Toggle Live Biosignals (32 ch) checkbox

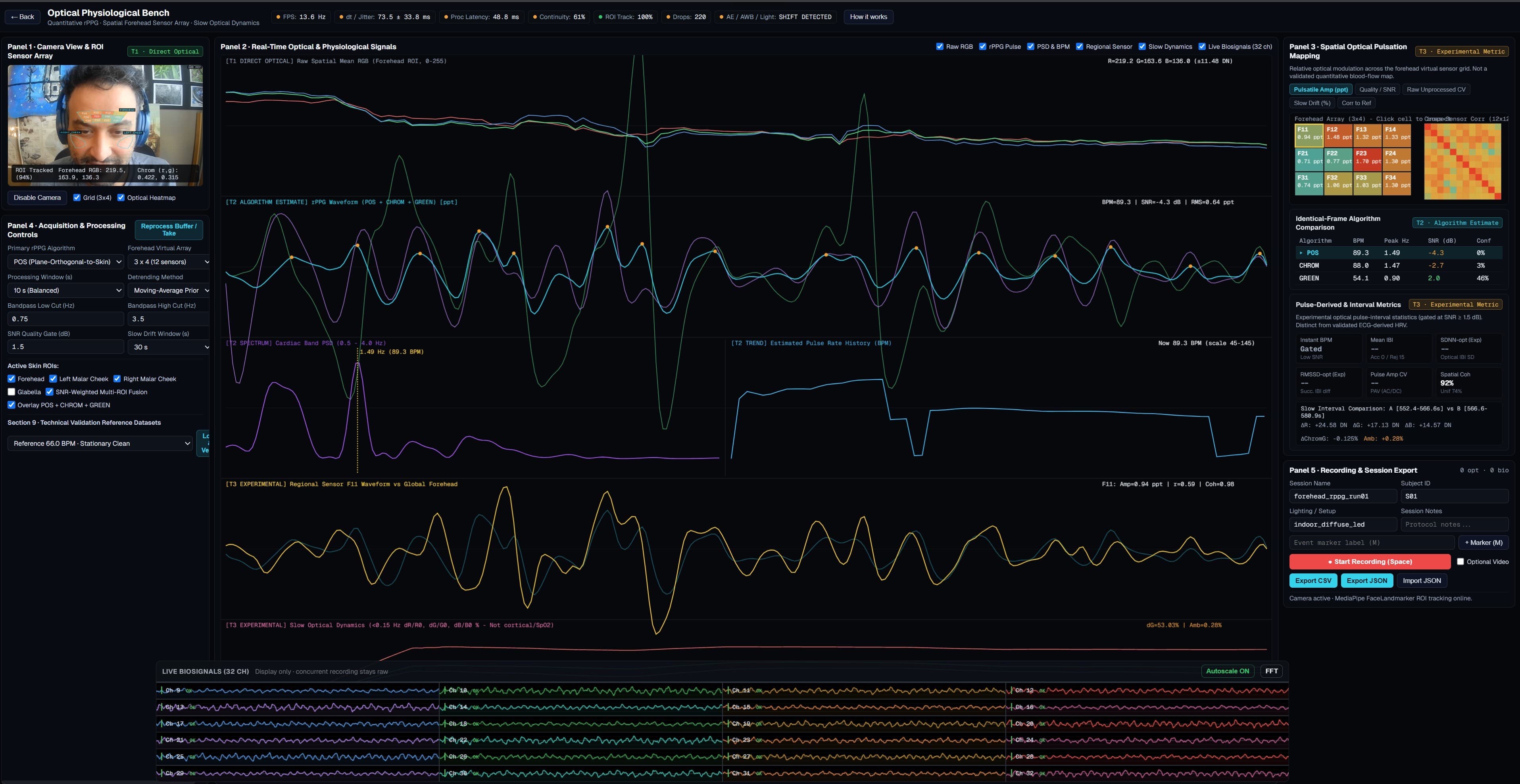tap(1202, 47)
